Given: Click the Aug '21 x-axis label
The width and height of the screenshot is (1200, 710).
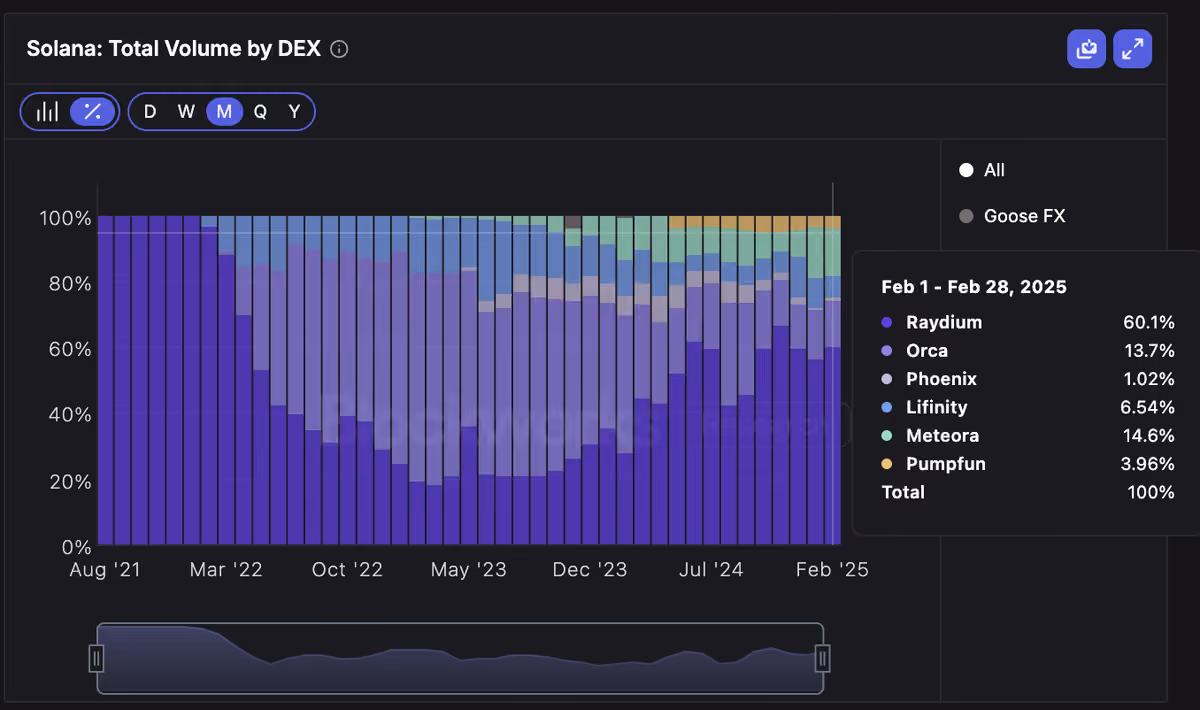Looking at the screenshot, I should pyautogui.click(x=105, y=570).
